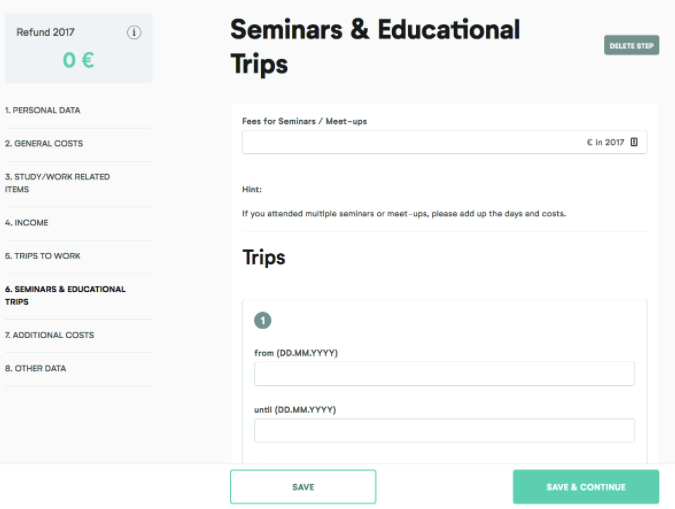Click the Trips section heading
Viewport: 675px width, 509px height.
point(264,258)
